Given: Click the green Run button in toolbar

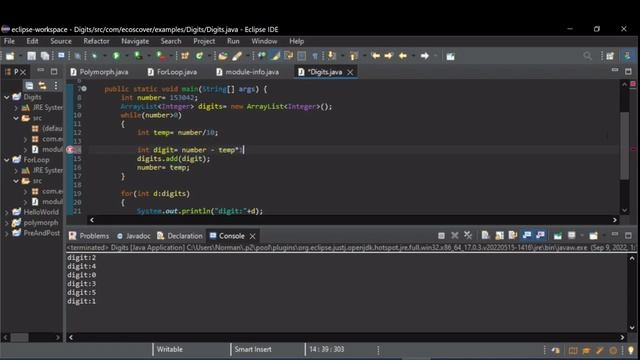Looking at the screenshot, I should pyautogui.click(x=116, y=56).
